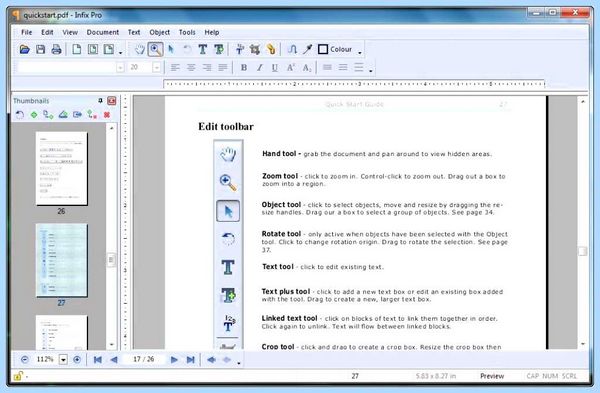This screenshot has width=600, height=393.
Task: Open the Edit menu
Action: tap(47, 32)
